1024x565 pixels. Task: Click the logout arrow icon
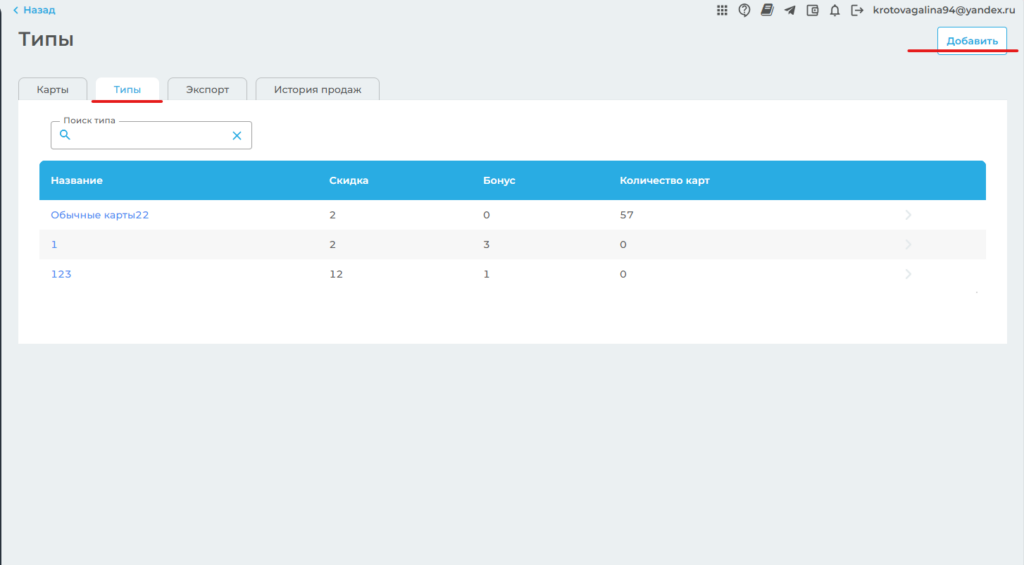pos(856,10)
